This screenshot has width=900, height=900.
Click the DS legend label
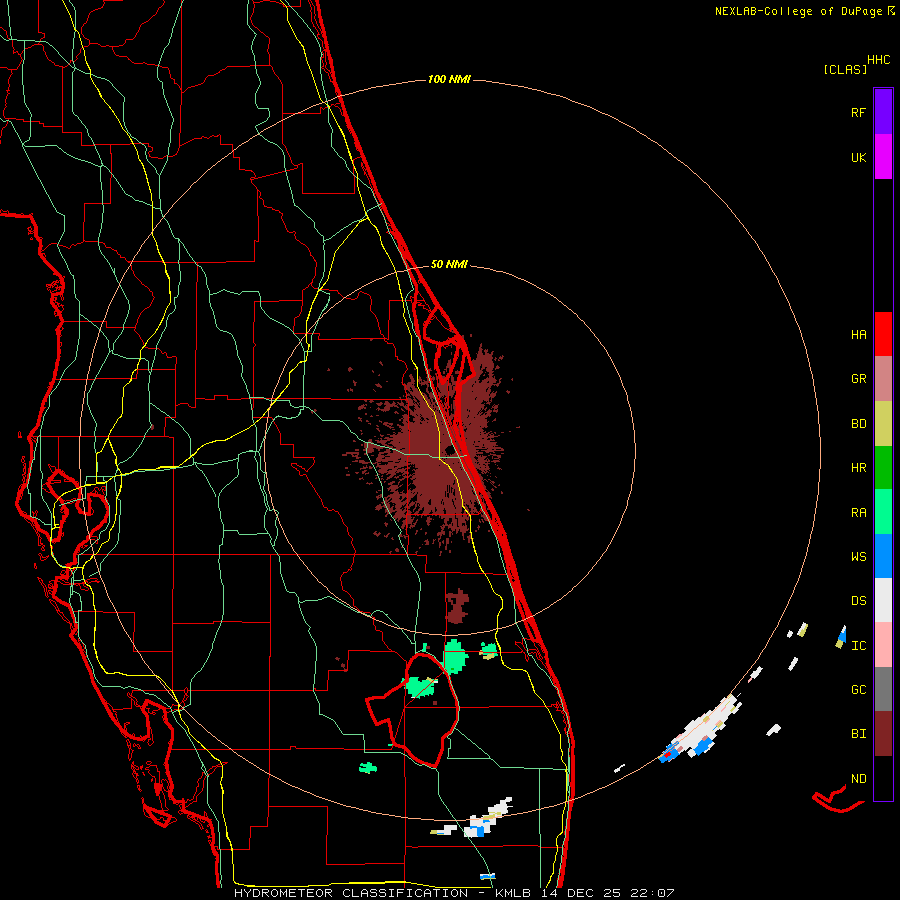(x=858, y=601)
